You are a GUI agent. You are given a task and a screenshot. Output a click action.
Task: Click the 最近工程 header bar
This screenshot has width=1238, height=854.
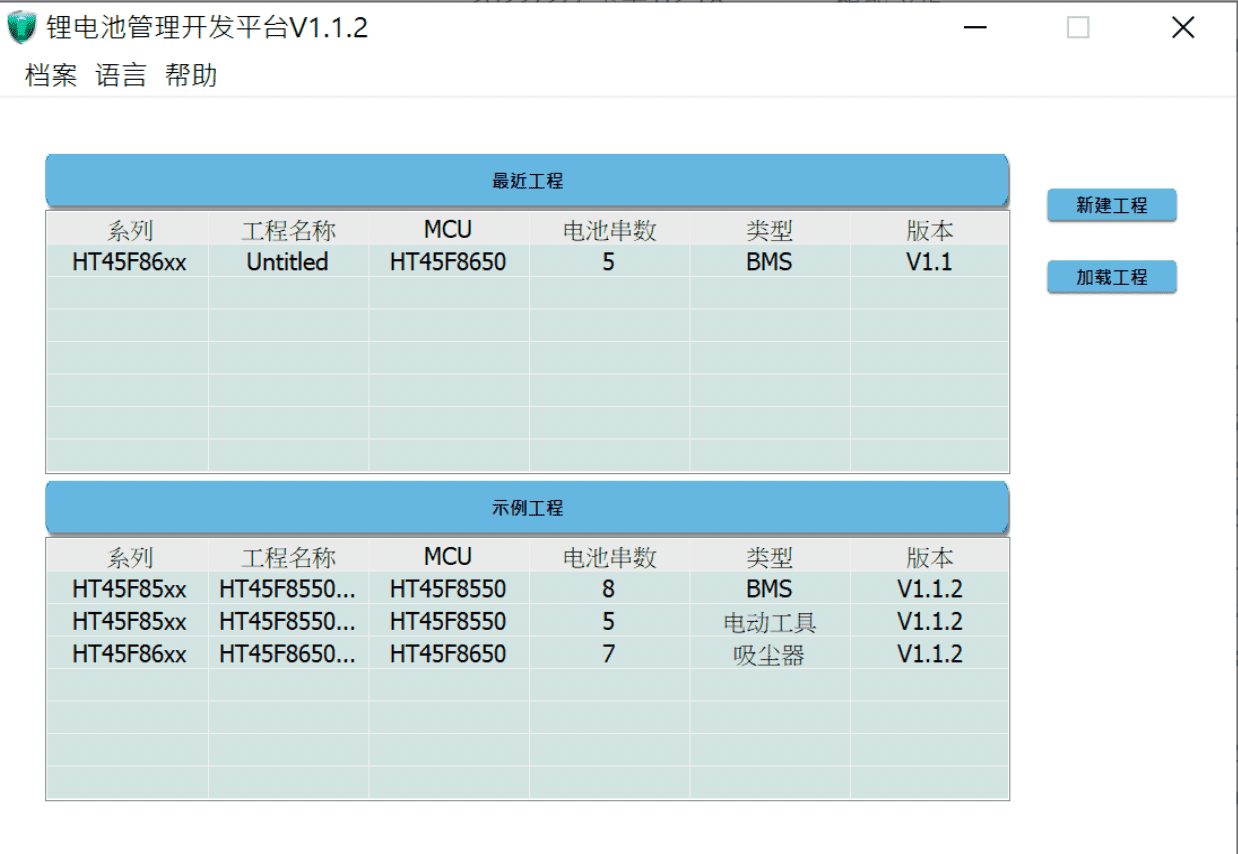click(x=527, y=181)
